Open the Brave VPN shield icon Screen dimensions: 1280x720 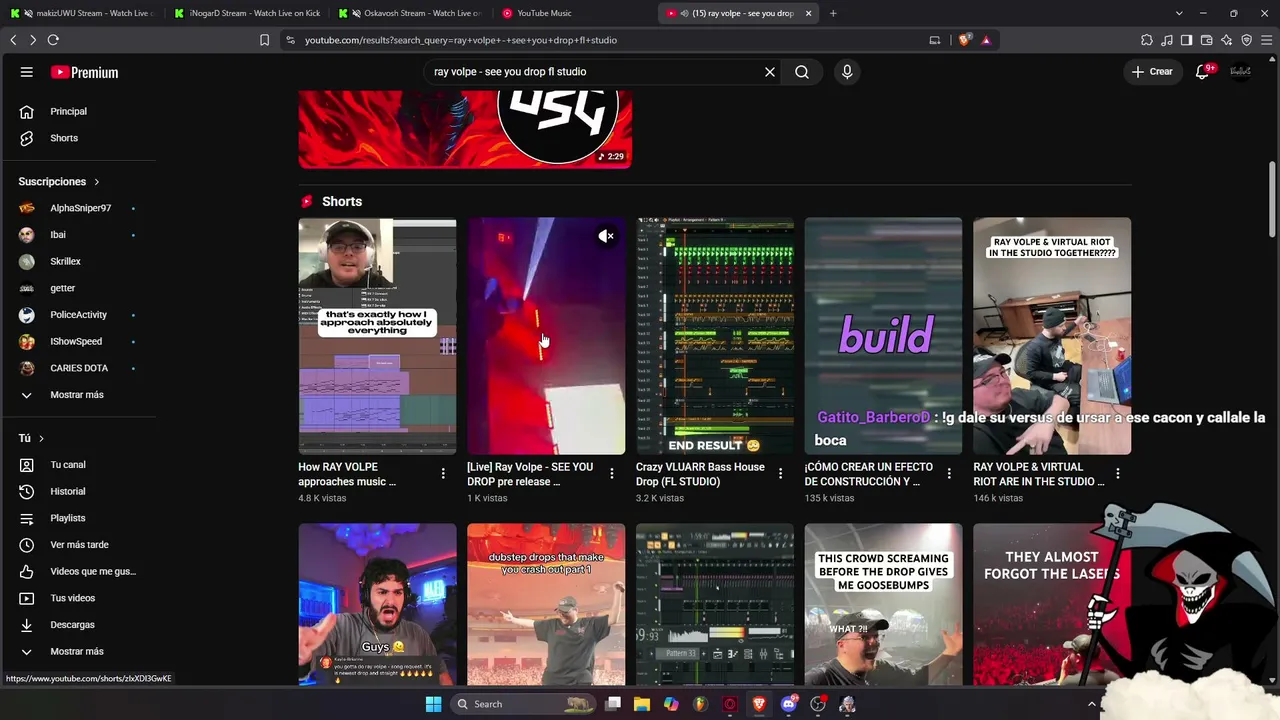1246,40
